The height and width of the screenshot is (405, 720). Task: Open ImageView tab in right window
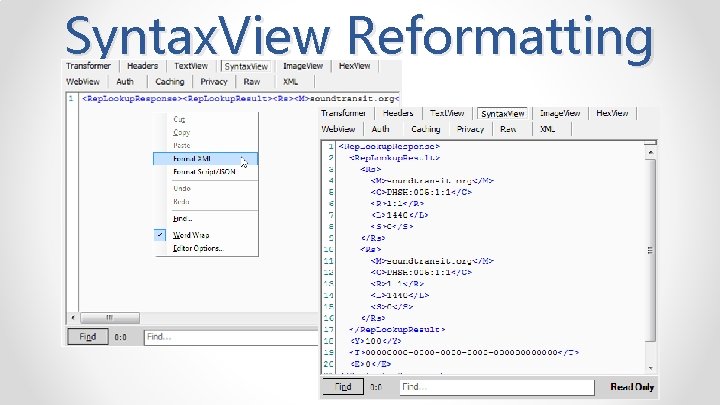pos(560,113)
